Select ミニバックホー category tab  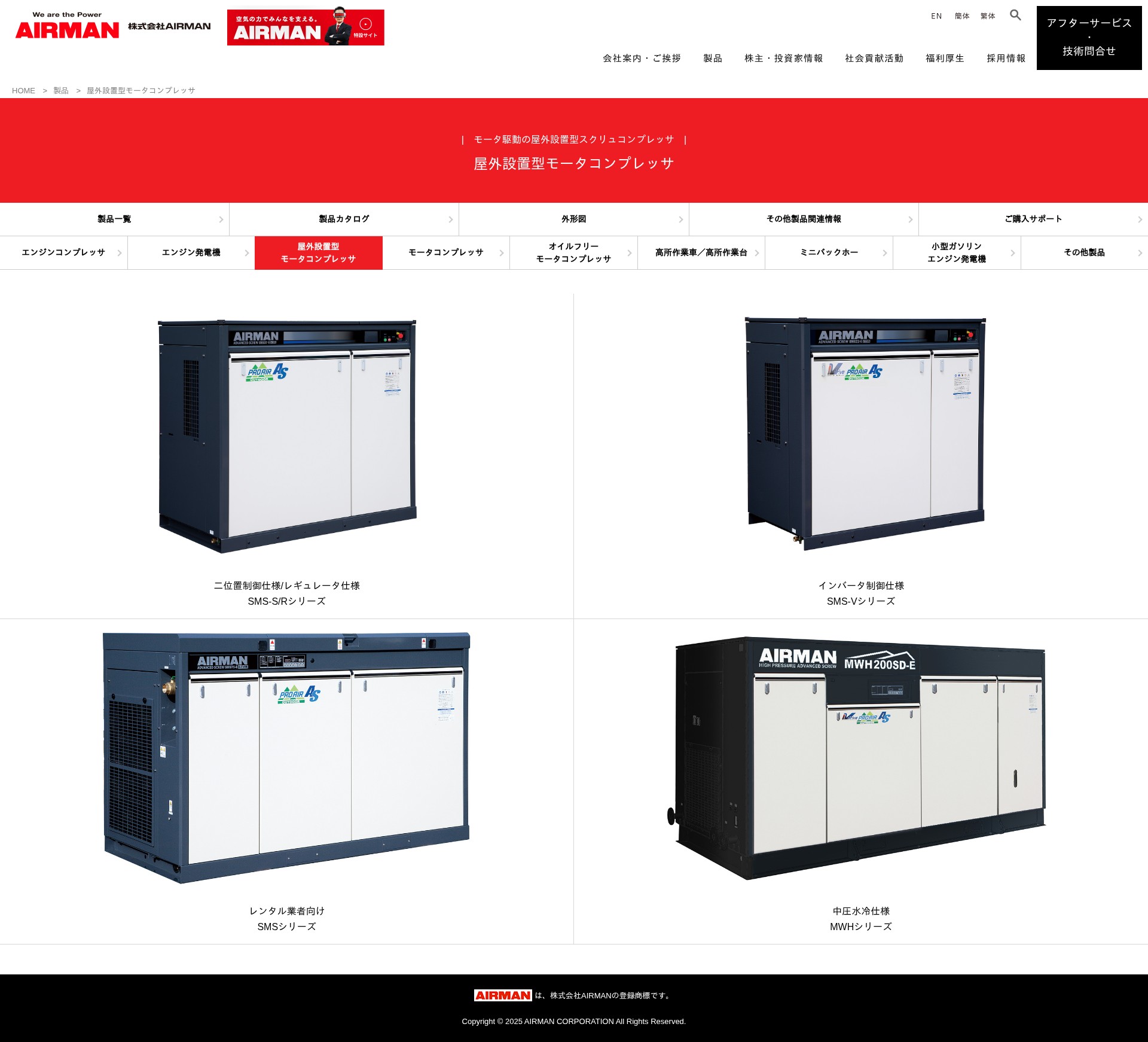point(829,253)
